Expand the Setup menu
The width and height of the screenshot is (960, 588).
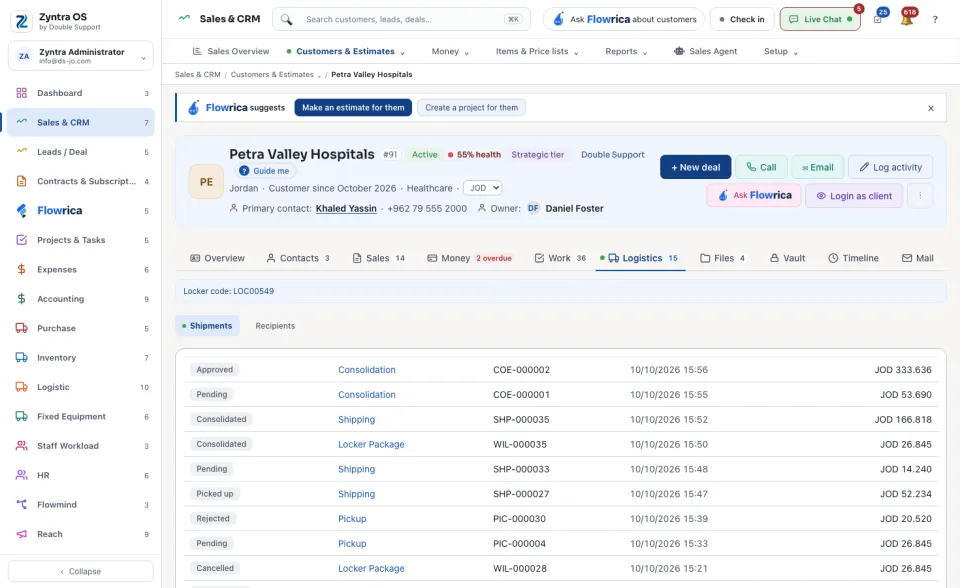click(x=781, y=51)
